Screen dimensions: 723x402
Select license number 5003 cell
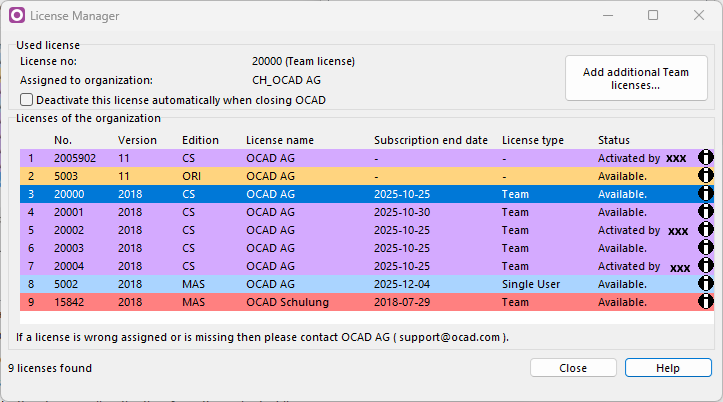point(66,176)
